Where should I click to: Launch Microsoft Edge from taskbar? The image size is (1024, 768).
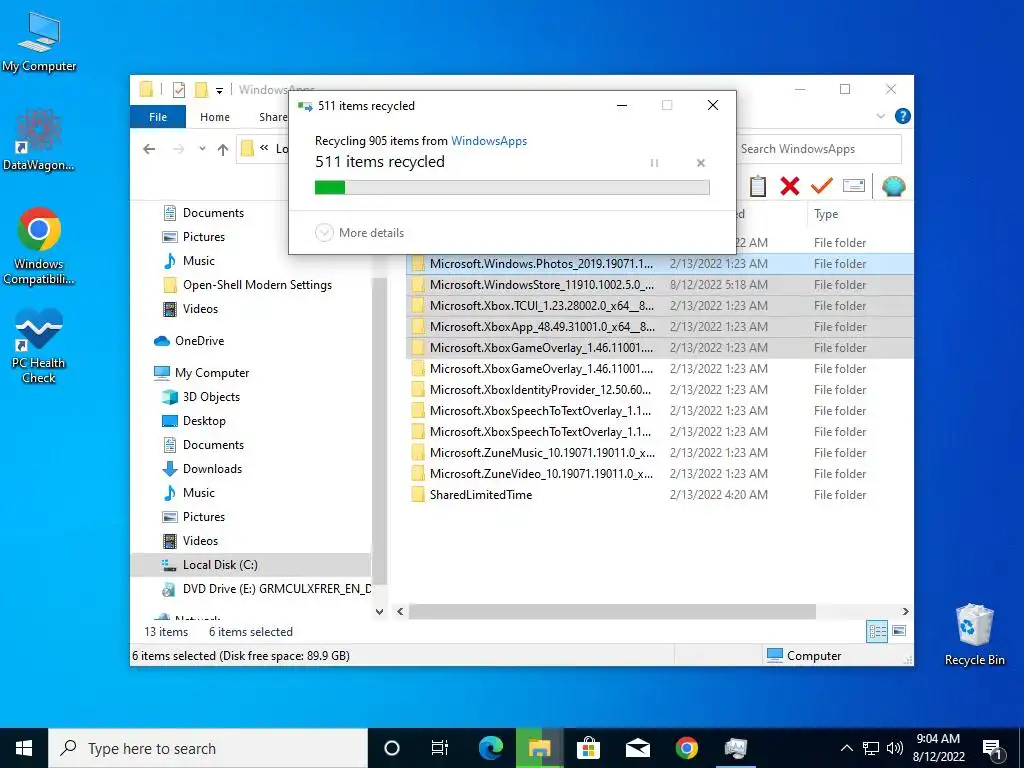[x=490, y=748]
